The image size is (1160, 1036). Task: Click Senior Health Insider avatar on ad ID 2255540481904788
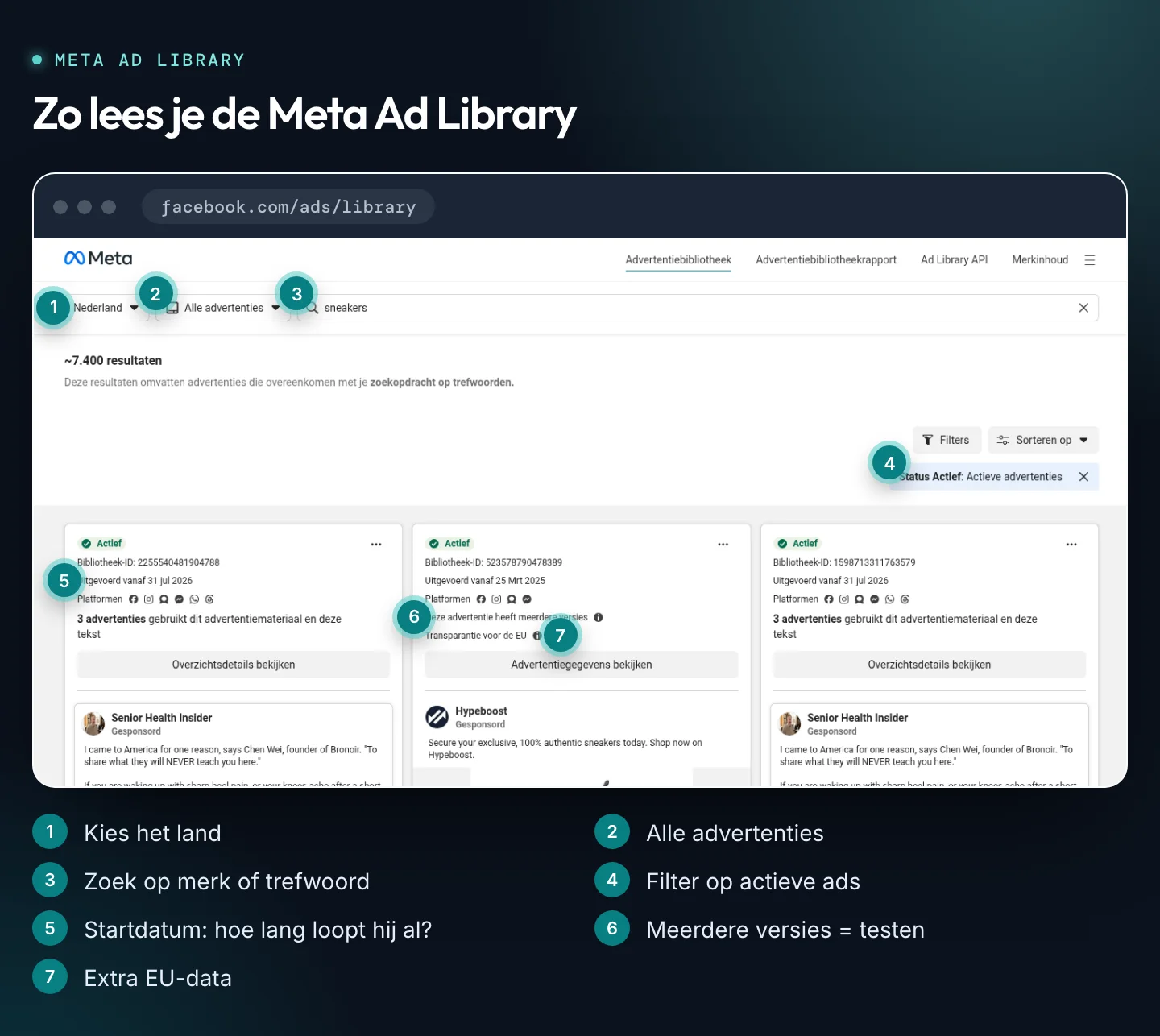(x=94, y=723)
